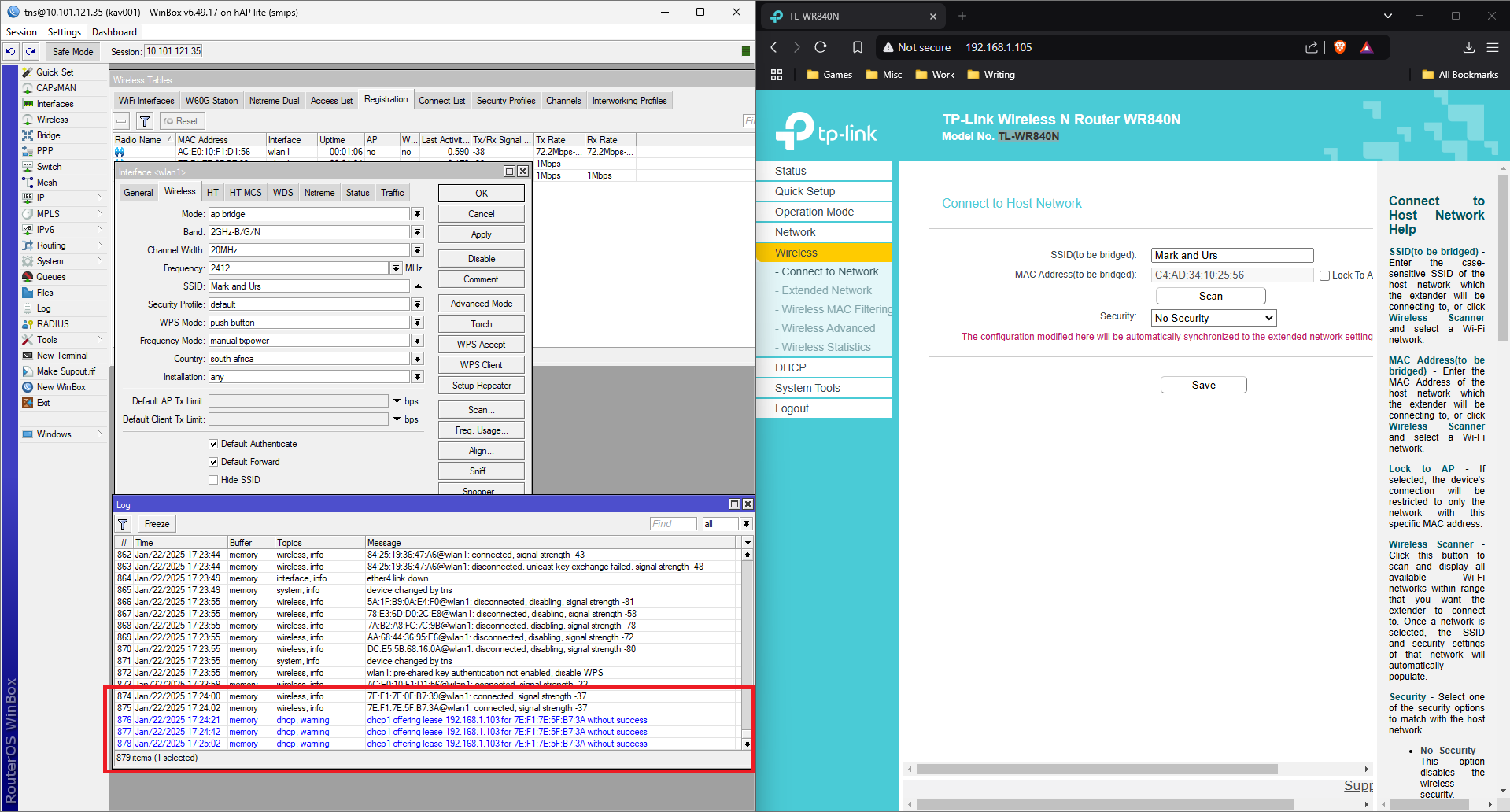Open the Channel Width dropdown arrow
The width and height of the screenshot is (1510, 812).
tap(417, 250)
